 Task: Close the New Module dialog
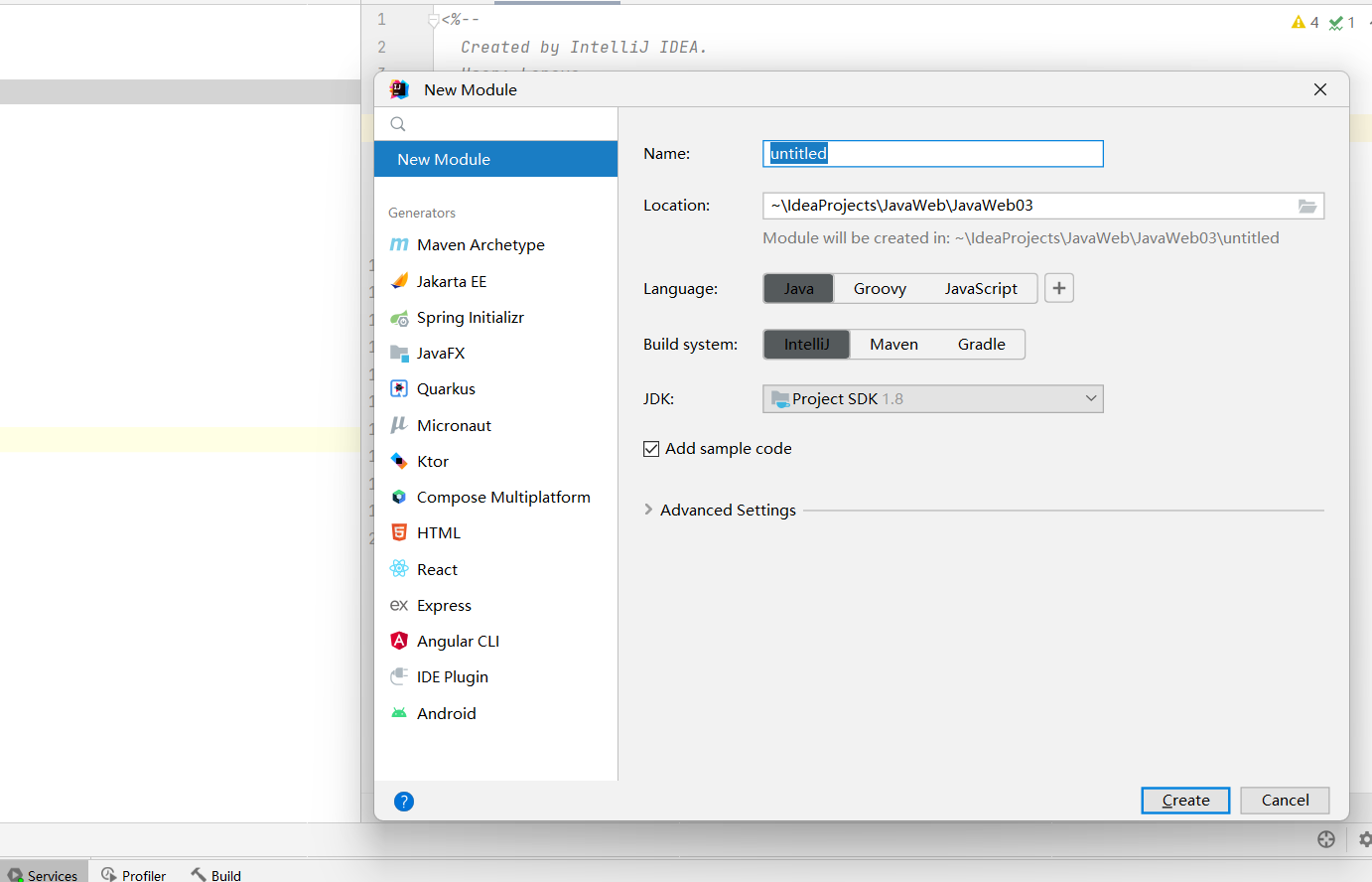(1320, 89)
